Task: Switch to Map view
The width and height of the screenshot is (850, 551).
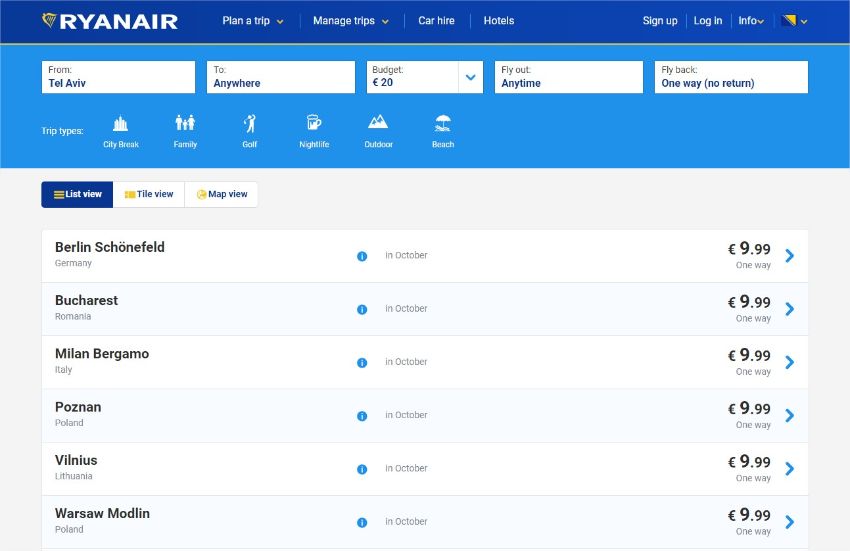Action: (x=221, y=194)
